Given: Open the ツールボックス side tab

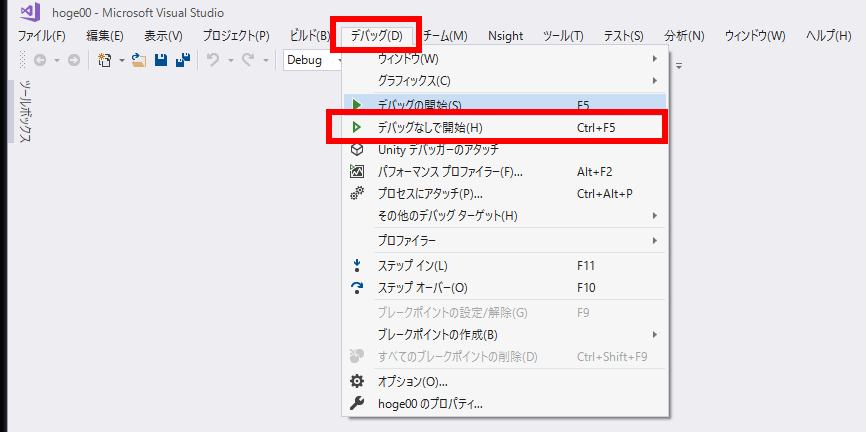Looking at the screenshot, I should point(24,110).
